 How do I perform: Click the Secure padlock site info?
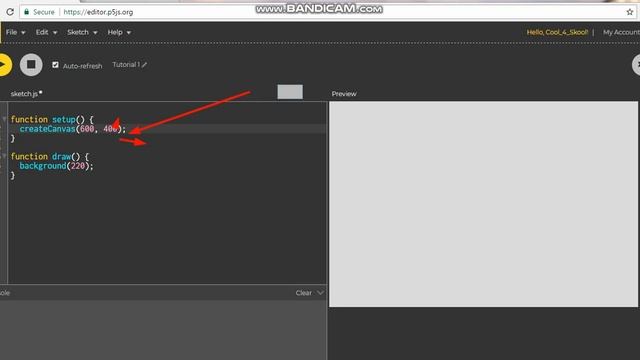(39, 12)
